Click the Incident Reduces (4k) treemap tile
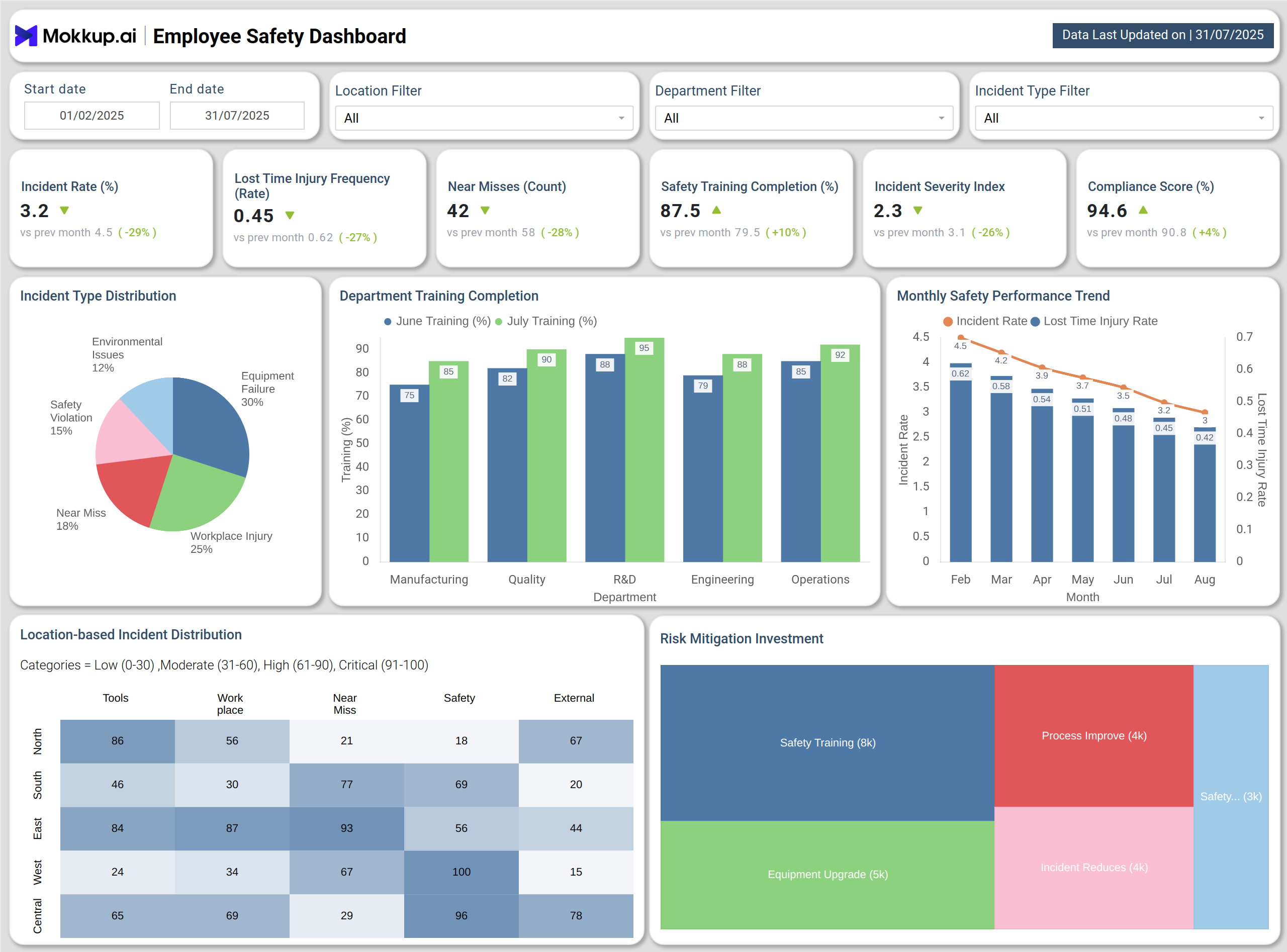 click(1093, 867)
